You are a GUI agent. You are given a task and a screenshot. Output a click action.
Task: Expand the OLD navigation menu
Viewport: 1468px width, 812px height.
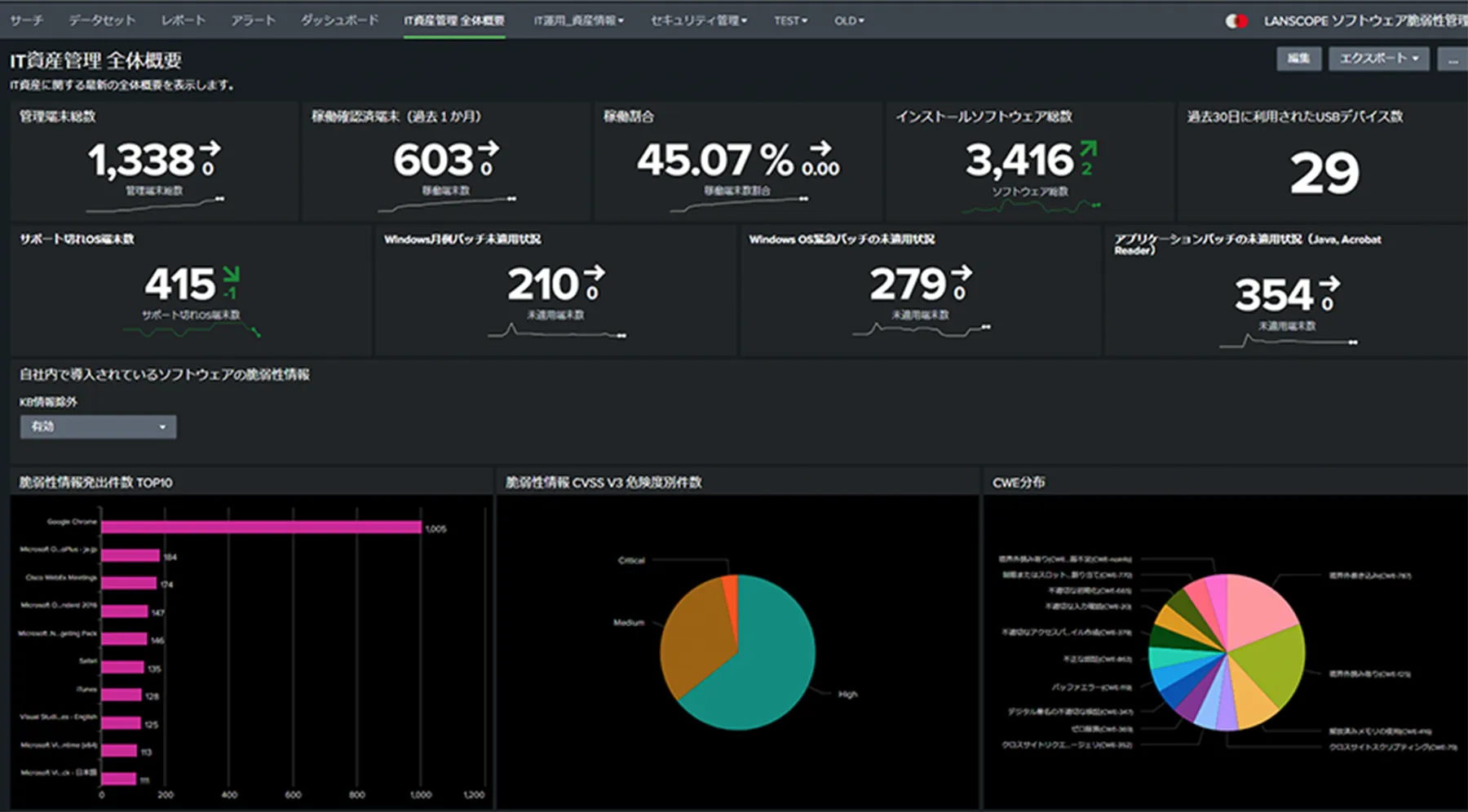(x=848, y=20)
